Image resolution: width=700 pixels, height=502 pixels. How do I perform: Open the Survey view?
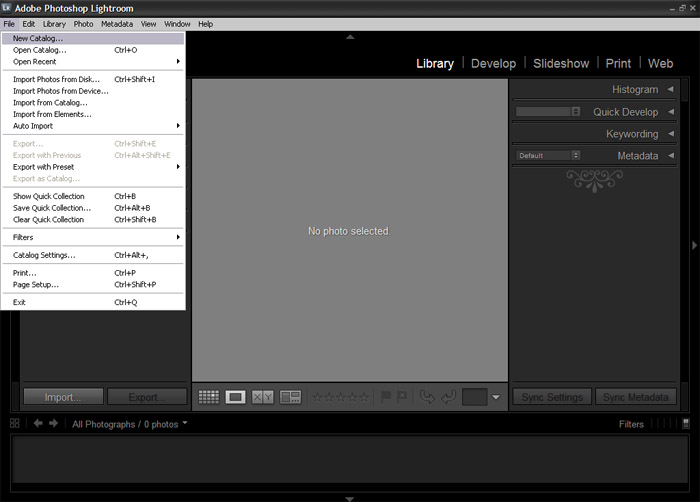pyautogui.click(x=290, y=397)
